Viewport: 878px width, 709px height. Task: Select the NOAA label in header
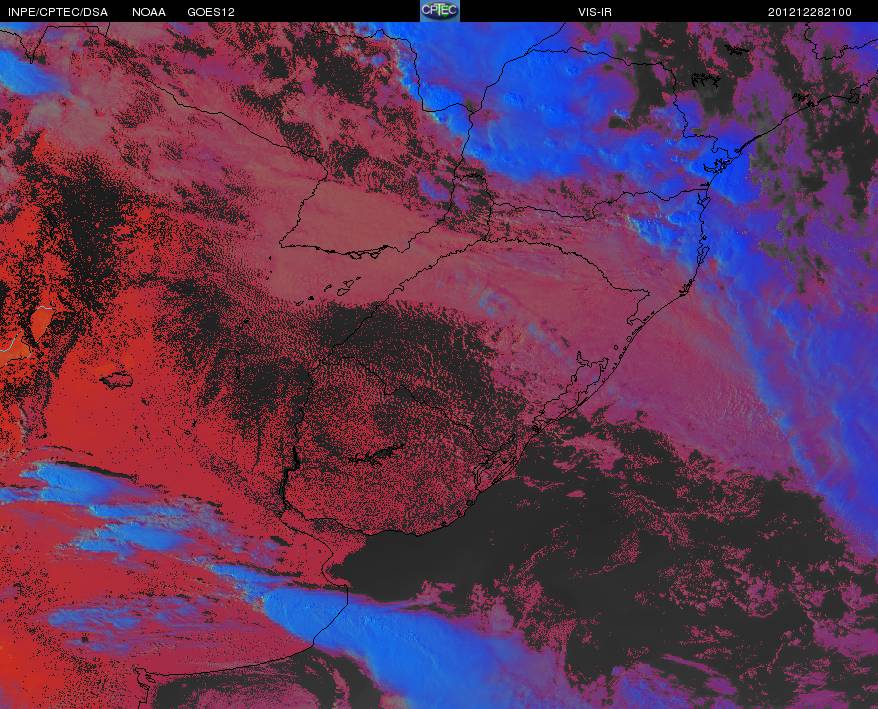149,12
